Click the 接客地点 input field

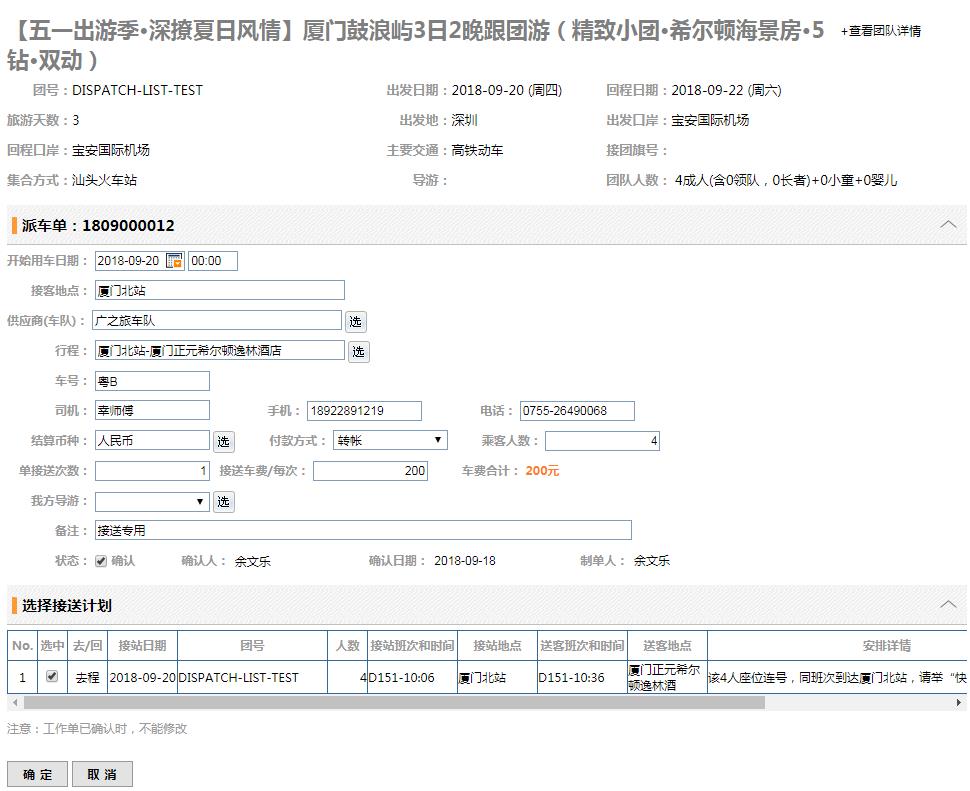point(220,291)
